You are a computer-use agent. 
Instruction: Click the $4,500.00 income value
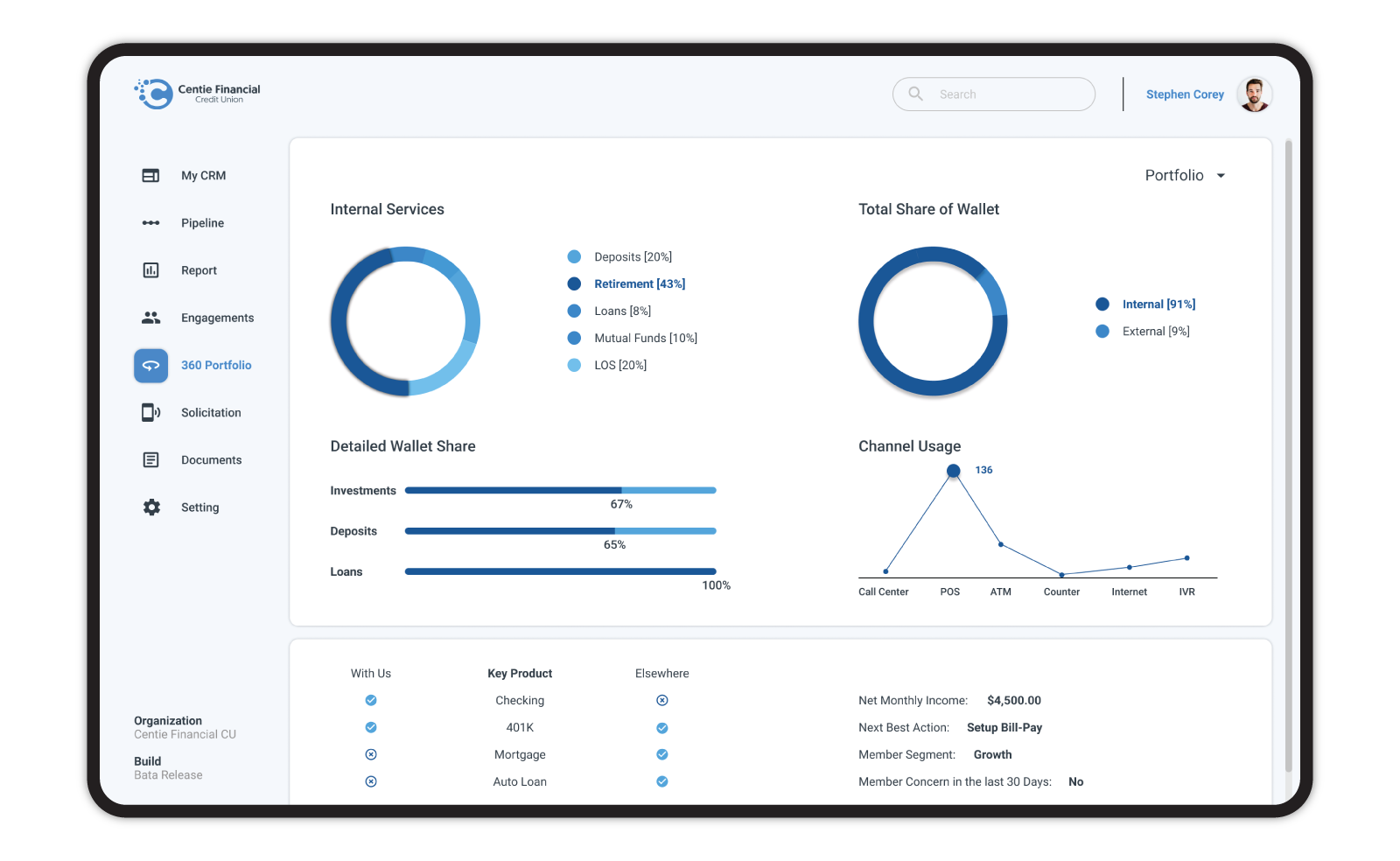(x=1014, y=700)
